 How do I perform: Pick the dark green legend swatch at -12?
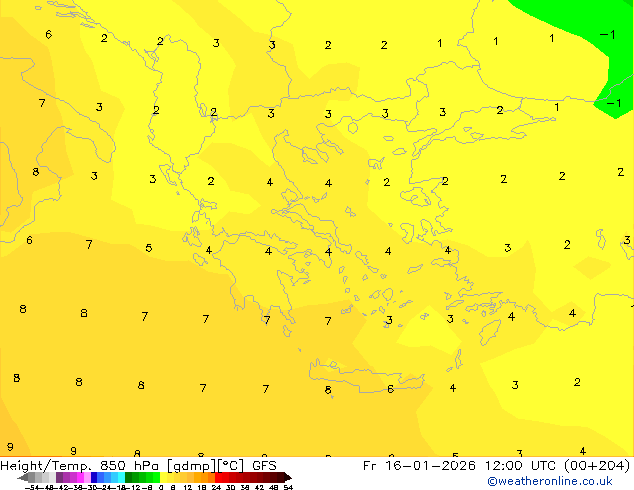pos(128,477)
